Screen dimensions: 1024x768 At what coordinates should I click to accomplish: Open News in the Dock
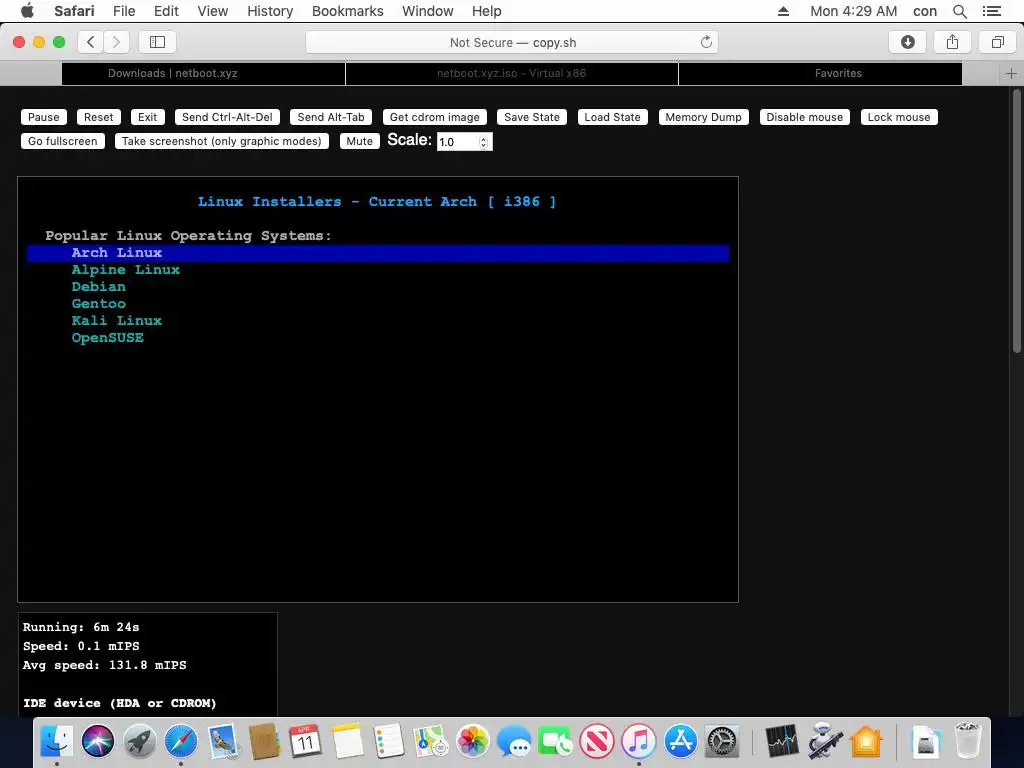click(x=597, y=741)
